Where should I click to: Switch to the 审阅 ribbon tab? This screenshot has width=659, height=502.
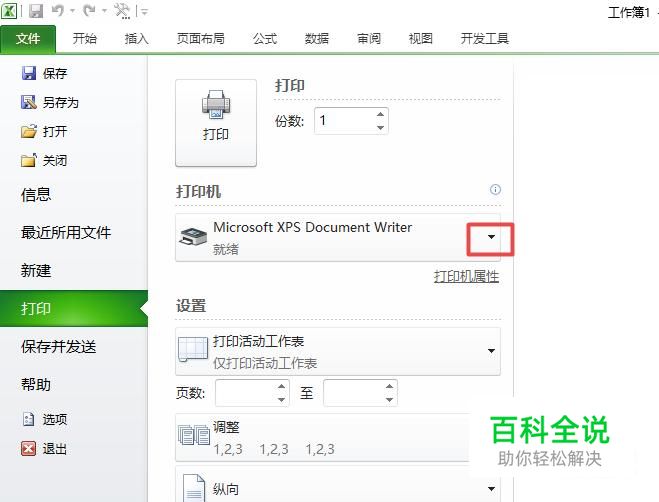(369, 39)
